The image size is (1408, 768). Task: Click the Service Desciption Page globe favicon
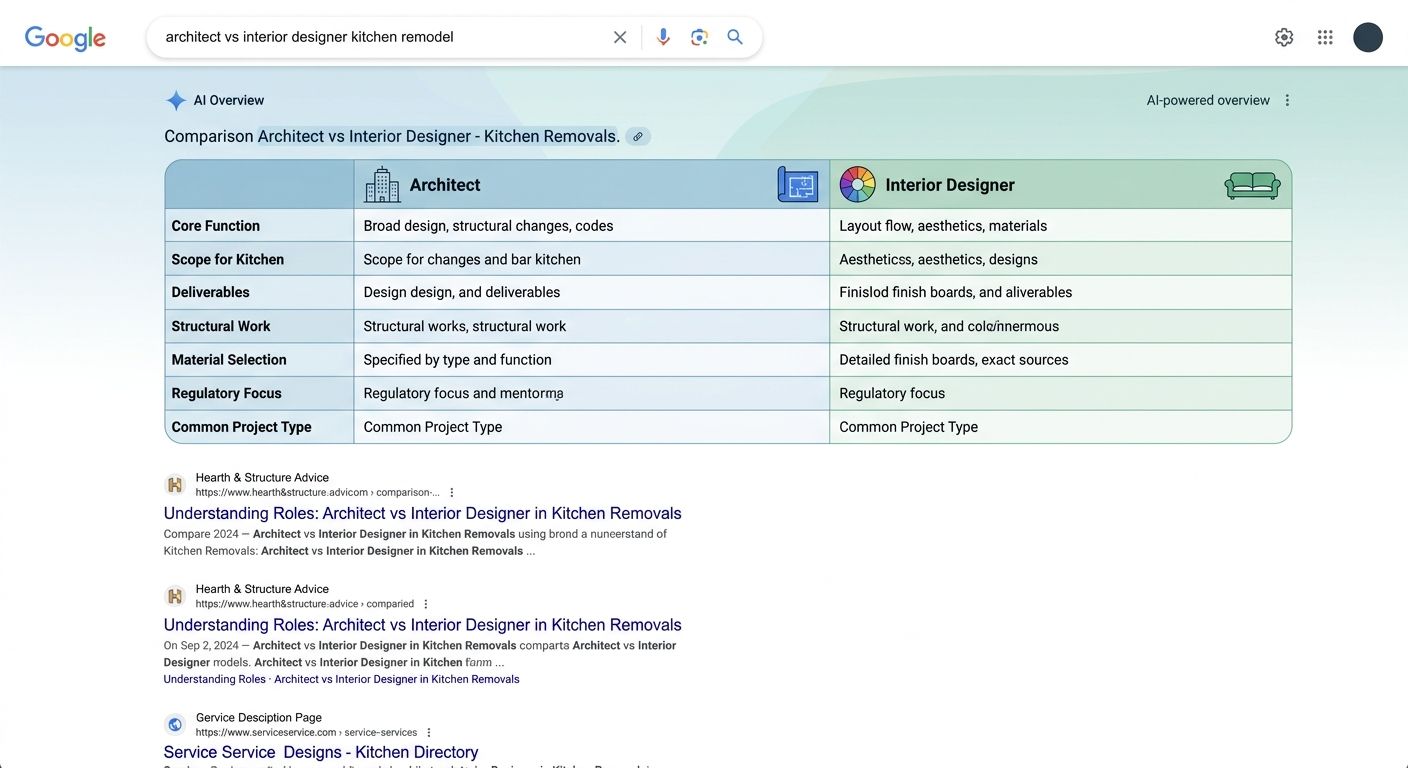pyautogui.click(x=175, y=724)
